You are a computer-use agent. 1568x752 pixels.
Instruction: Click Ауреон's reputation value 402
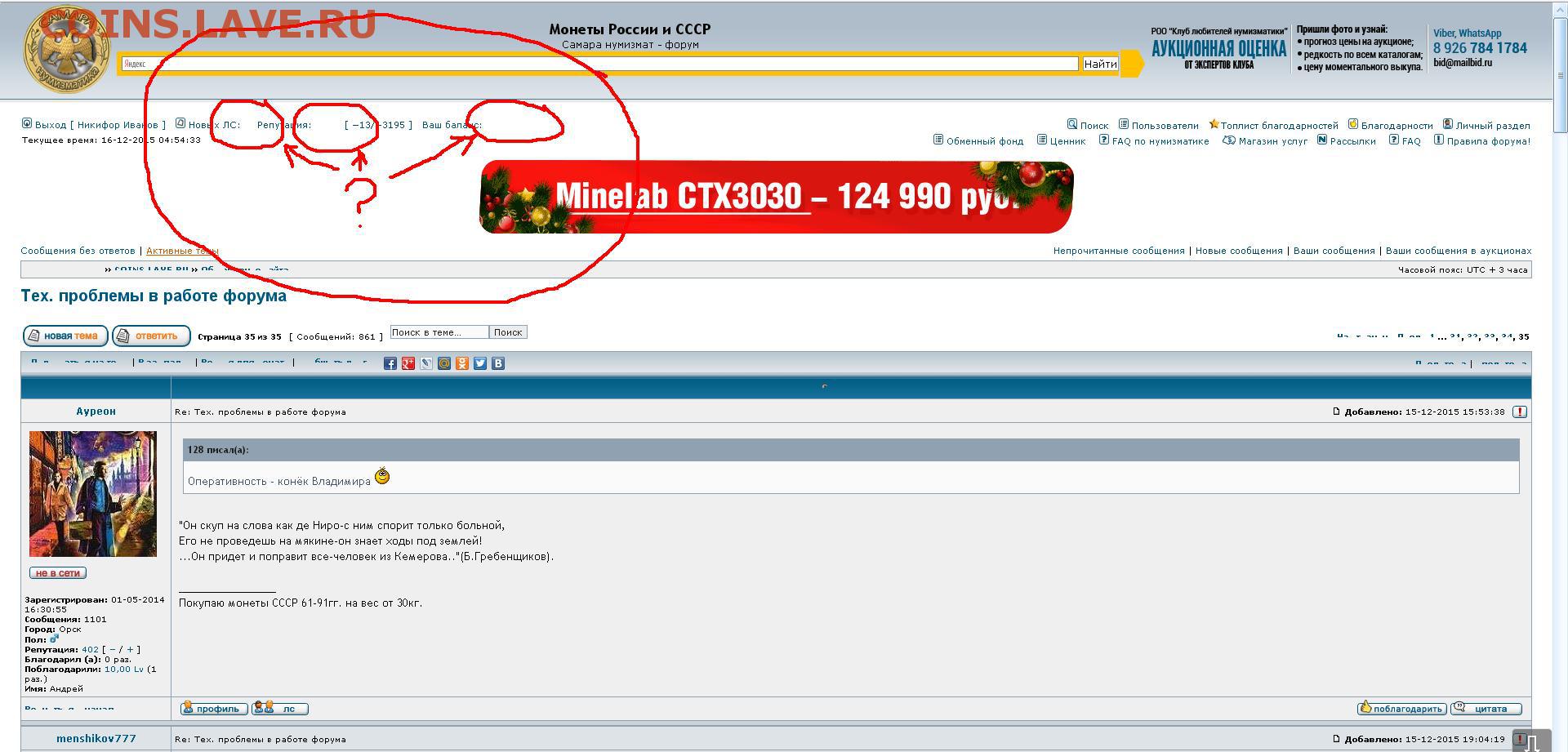coord(90,649)
